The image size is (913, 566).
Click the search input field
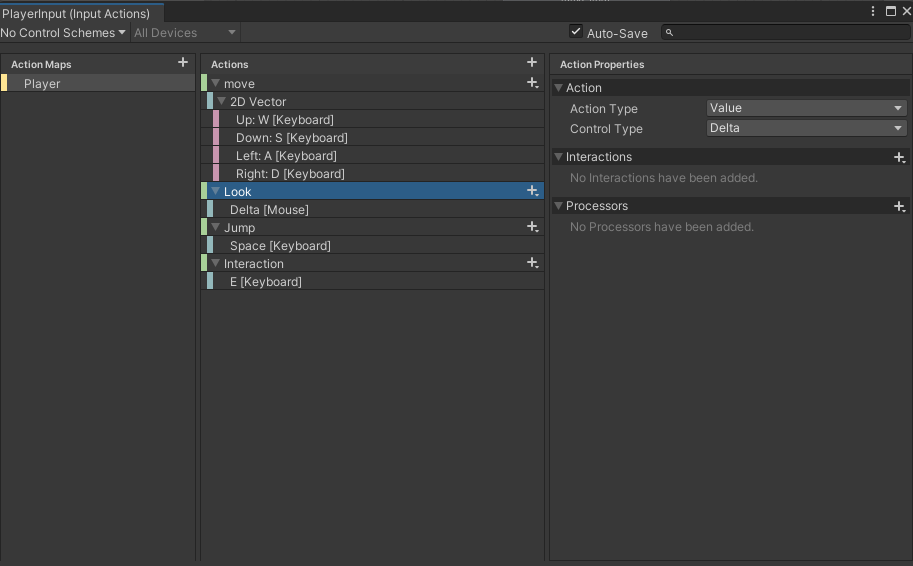785,33
